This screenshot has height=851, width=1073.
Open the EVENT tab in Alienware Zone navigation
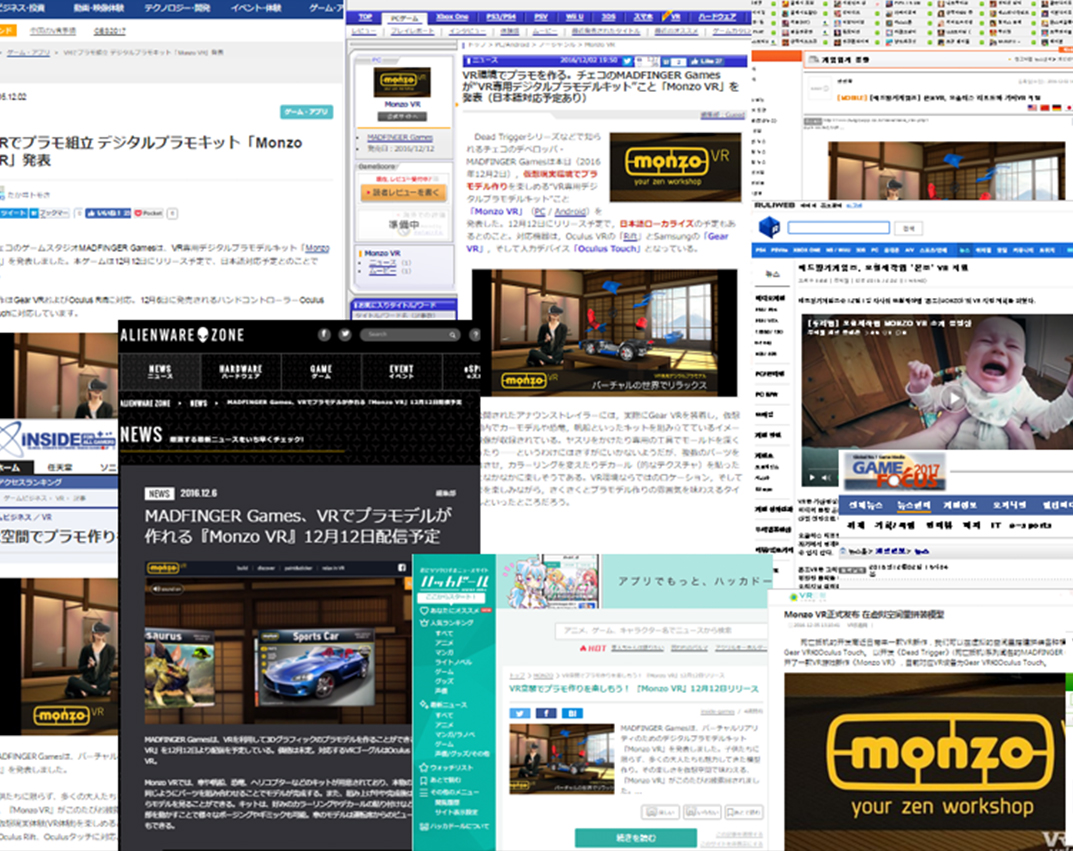401,371
